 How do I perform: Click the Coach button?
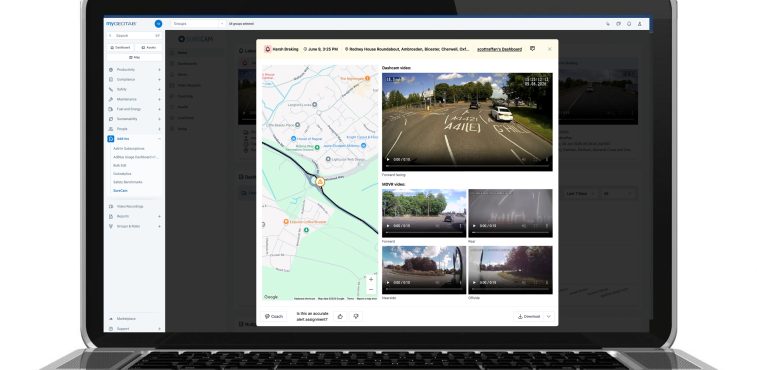[x=274, y=316]
